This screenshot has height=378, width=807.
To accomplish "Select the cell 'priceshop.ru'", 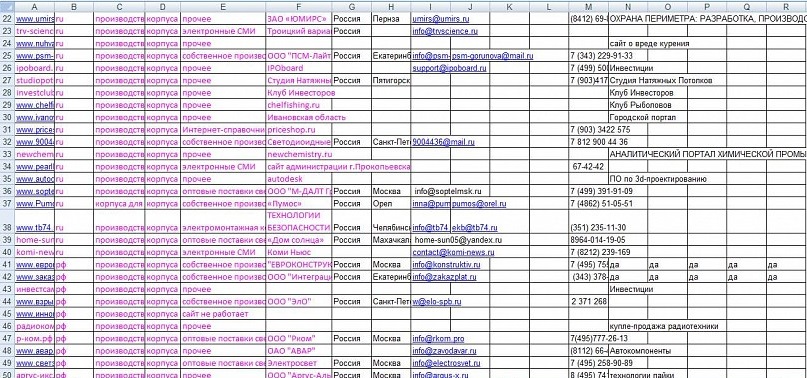I will pos(298,129).
